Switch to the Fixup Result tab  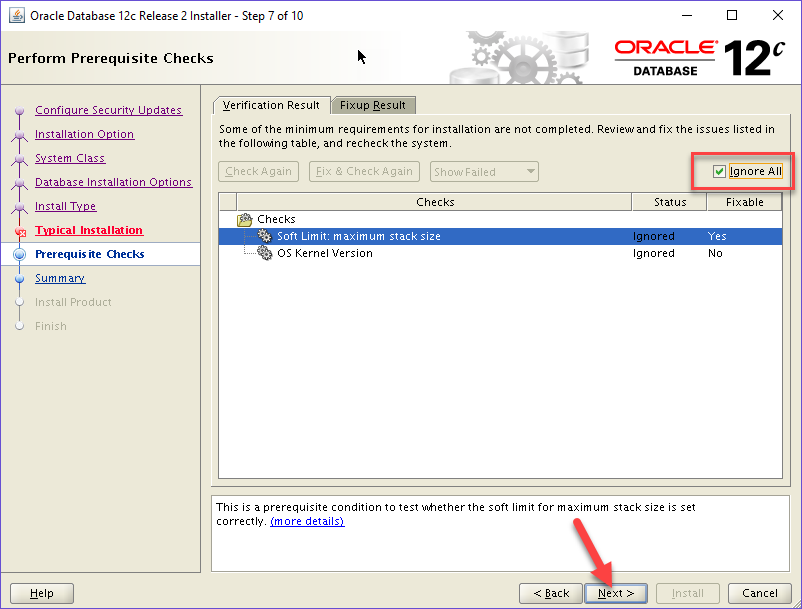pos(373,105)
